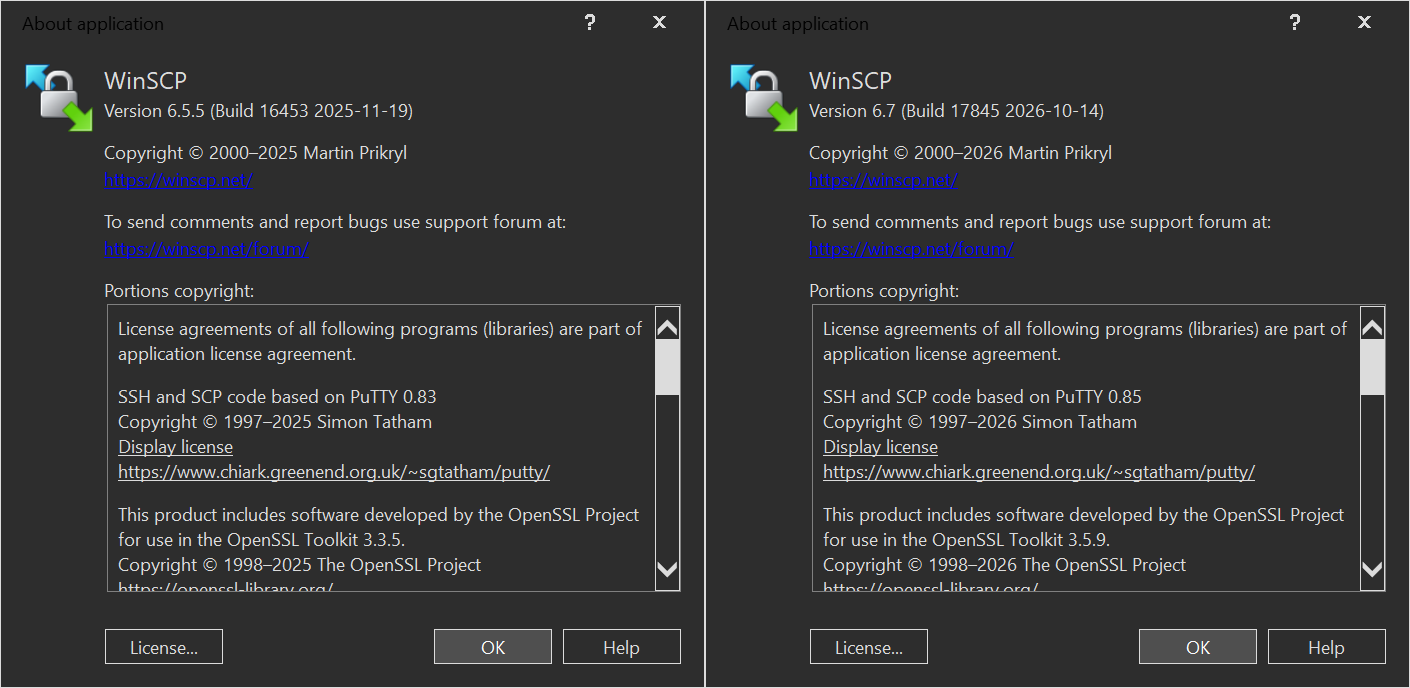The image size is (1410, 688).
Task: Click the text "Version 6.7 (Build 17845 2026-10-14)"
Action: pyautogui.click(x=957, y=111)
